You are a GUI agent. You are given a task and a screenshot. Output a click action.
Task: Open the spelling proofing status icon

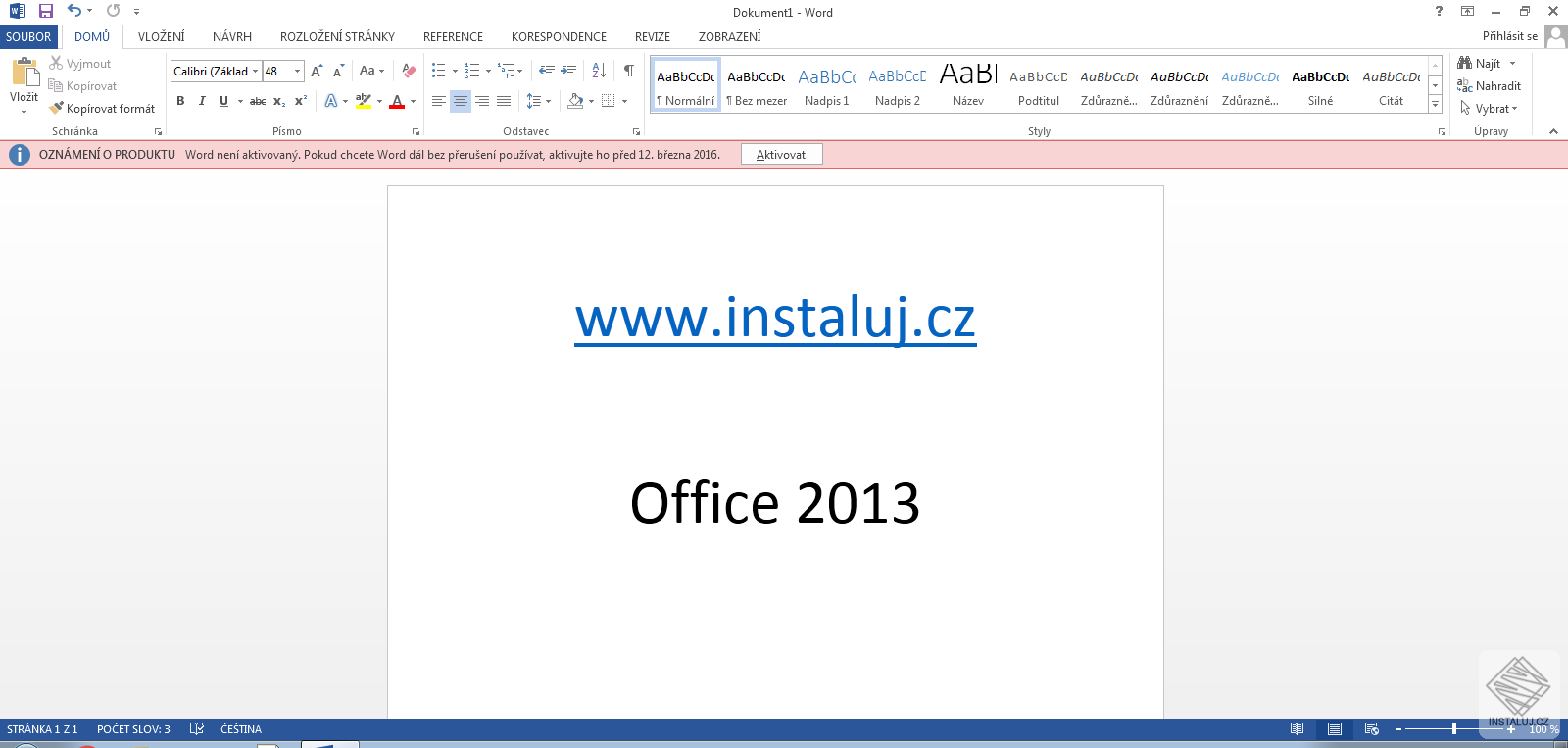pos(197,728)
